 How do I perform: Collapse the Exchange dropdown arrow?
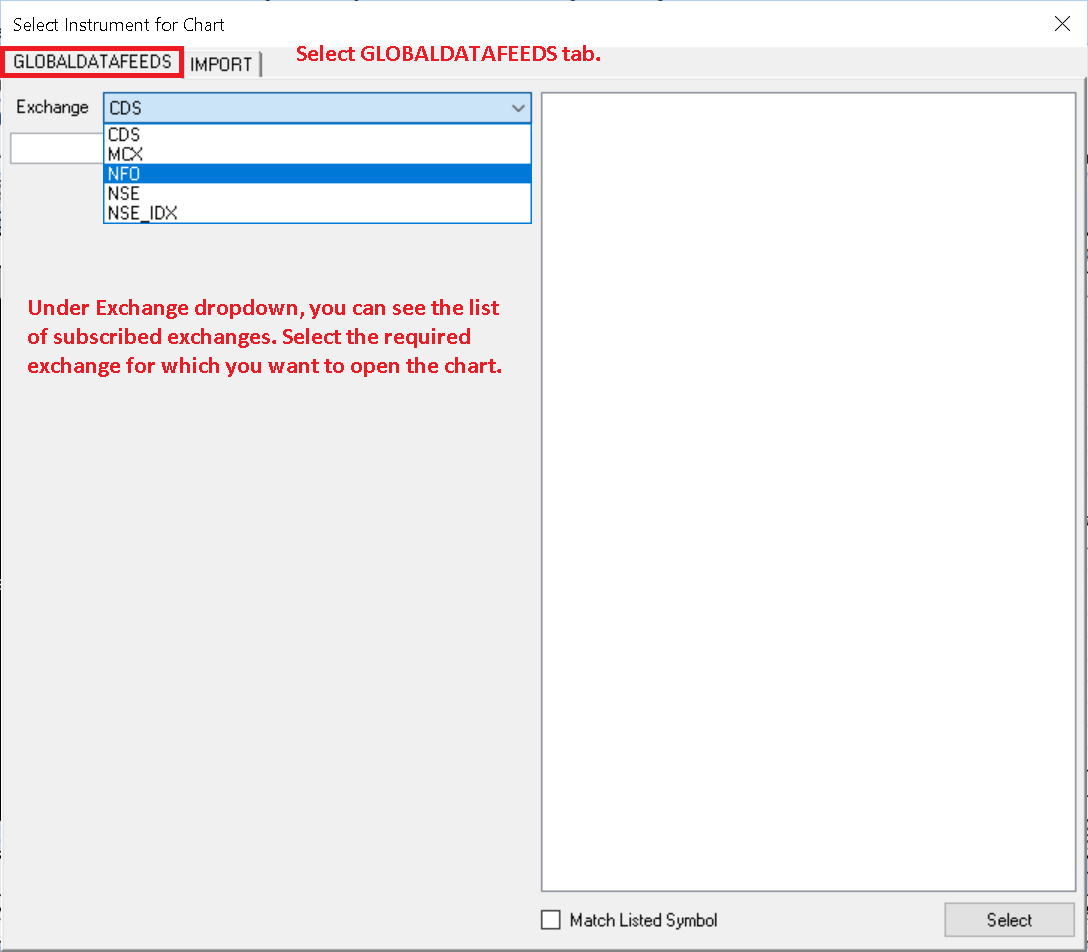[518, 108]
